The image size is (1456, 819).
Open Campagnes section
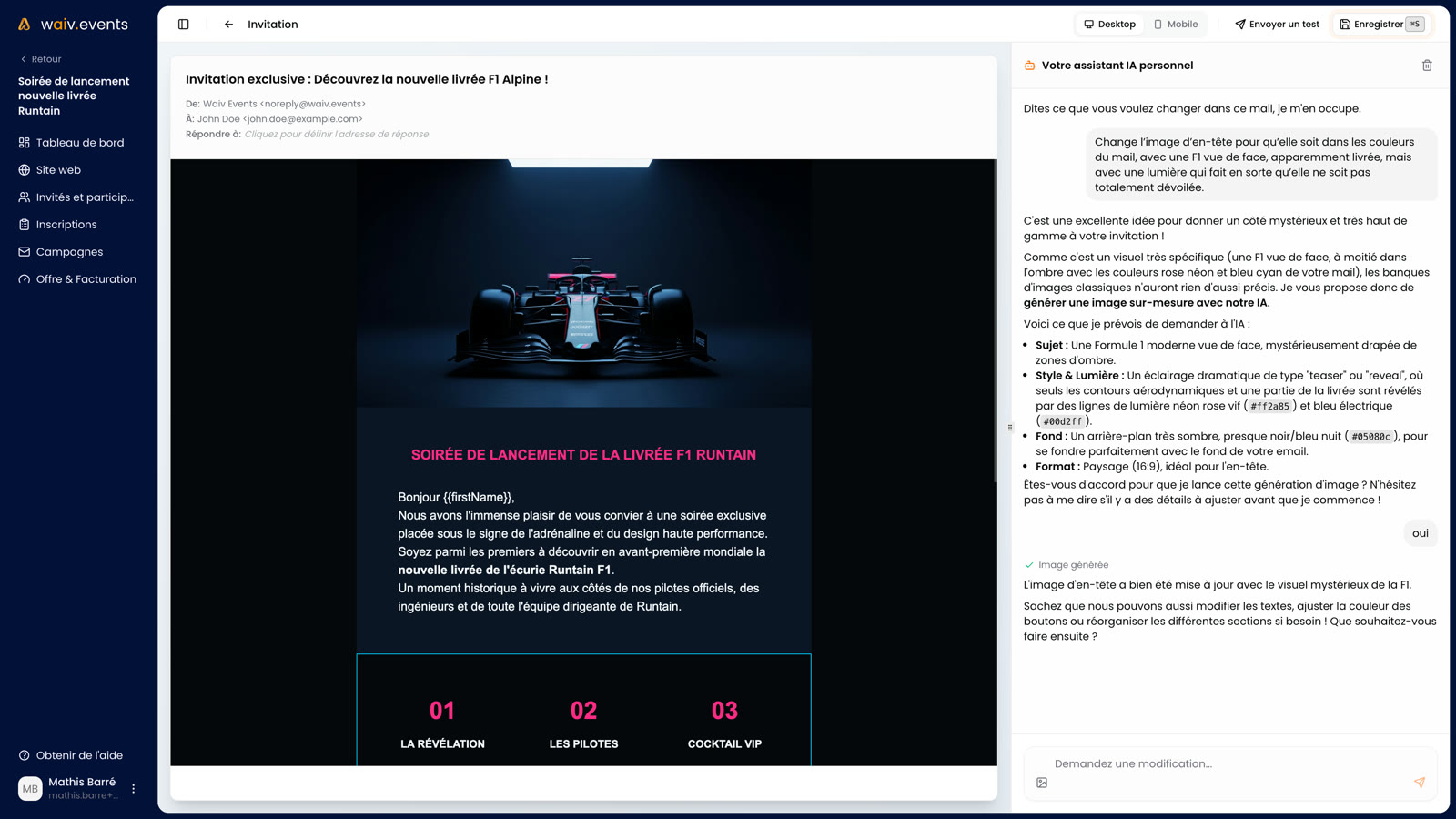click(x=79, y=252)
